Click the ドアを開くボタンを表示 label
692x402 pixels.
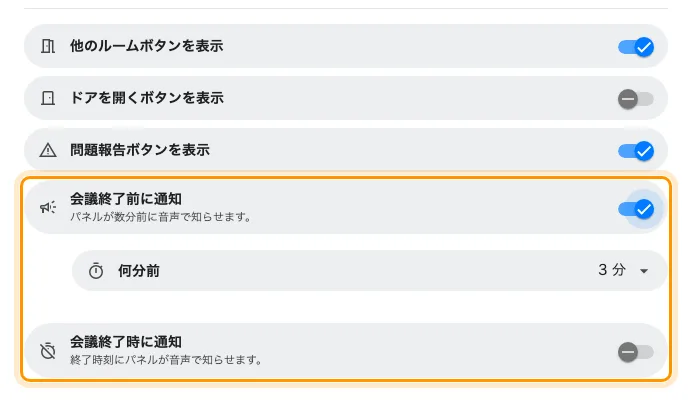click(147, 98)
